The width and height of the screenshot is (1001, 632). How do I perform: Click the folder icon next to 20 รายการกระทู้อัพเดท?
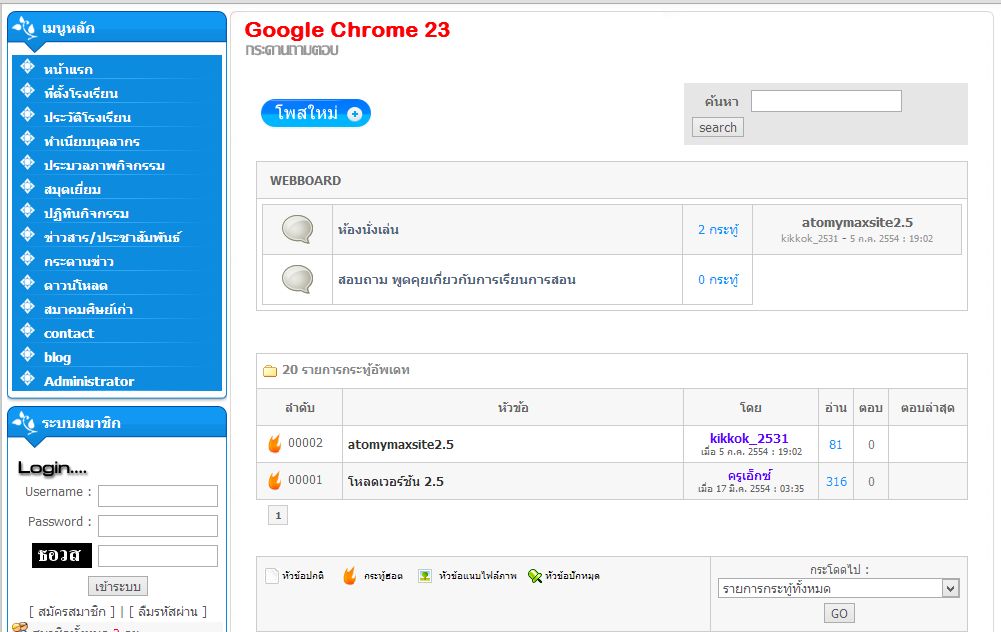click(x=270, y=370)
